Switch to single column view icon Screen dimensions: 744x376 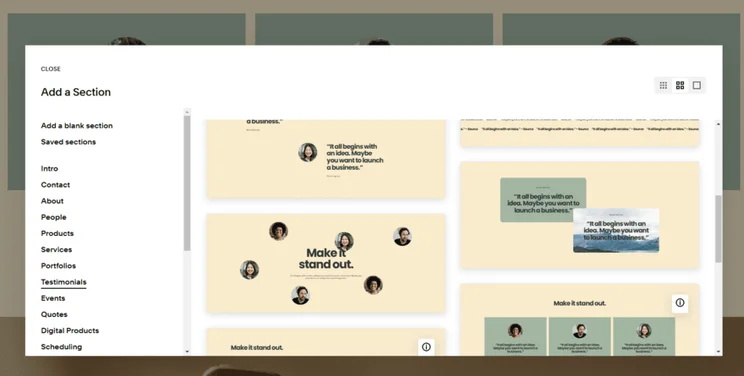pyautogui.click(x=697, y=85)
